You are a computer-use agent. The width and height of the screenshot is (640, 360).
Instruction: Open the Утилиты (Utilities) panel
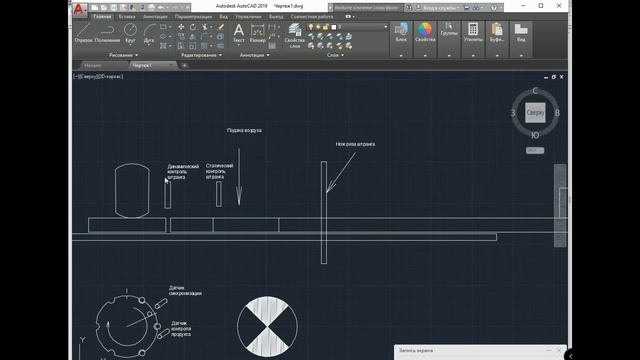click(x=473, y=33)
